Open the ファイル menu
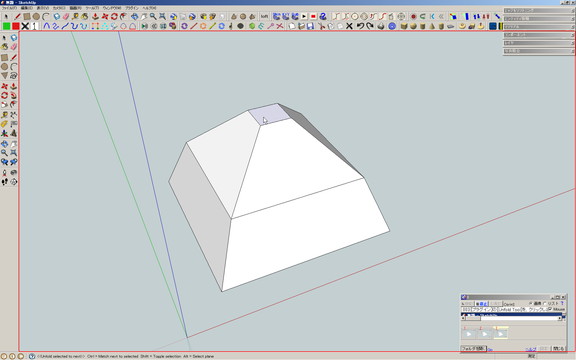Viewport: 576px width, 360px height. [9, 8]
